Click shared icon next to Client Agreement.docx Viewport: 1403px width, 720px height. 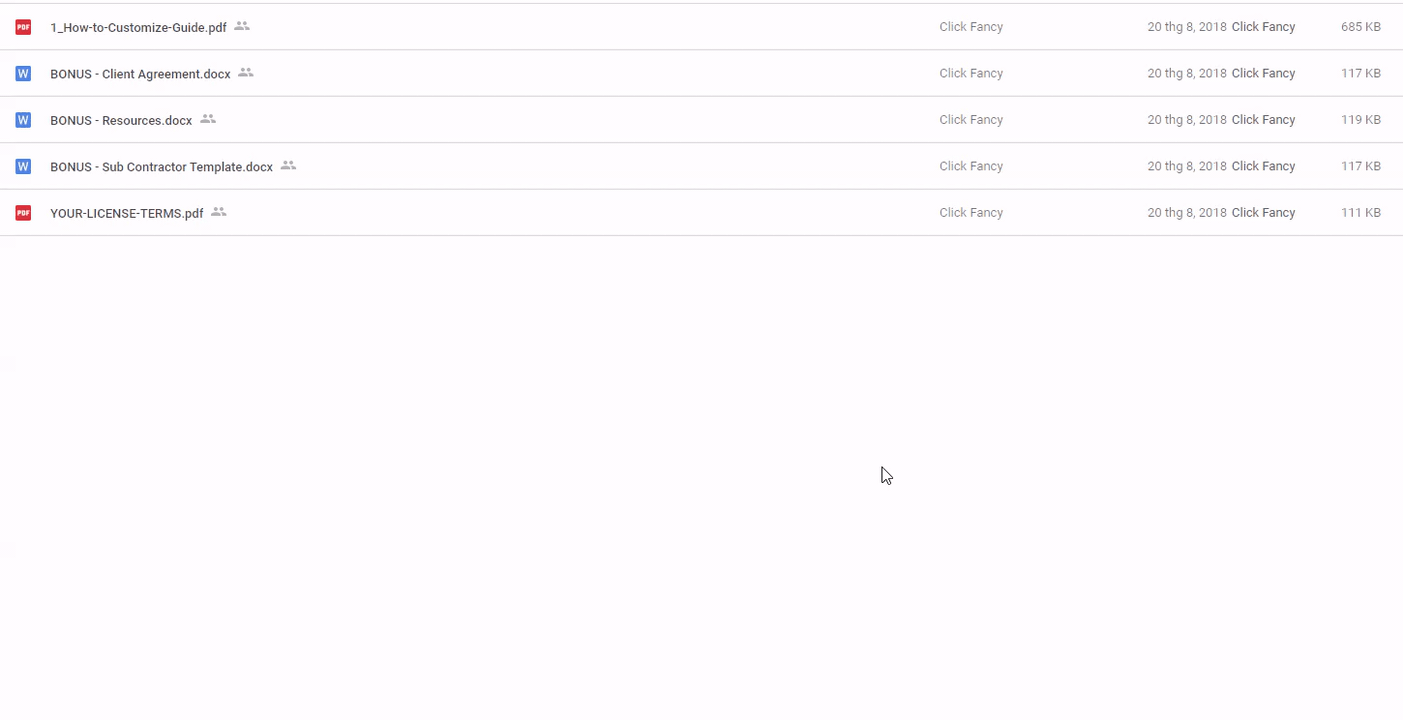point(246,73)
